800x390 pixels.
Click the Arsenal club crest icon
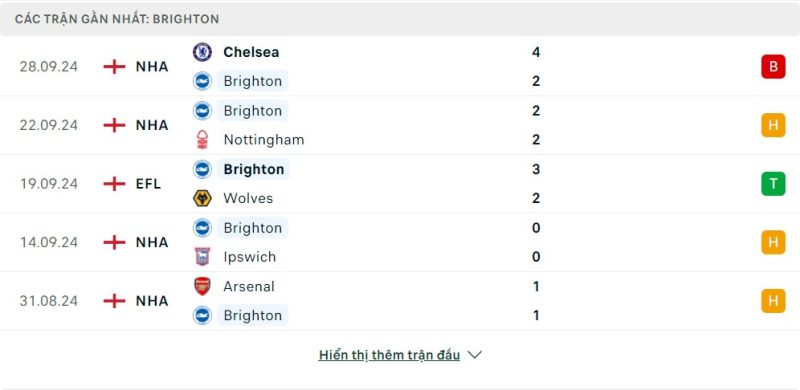click(x=203, y=286)
